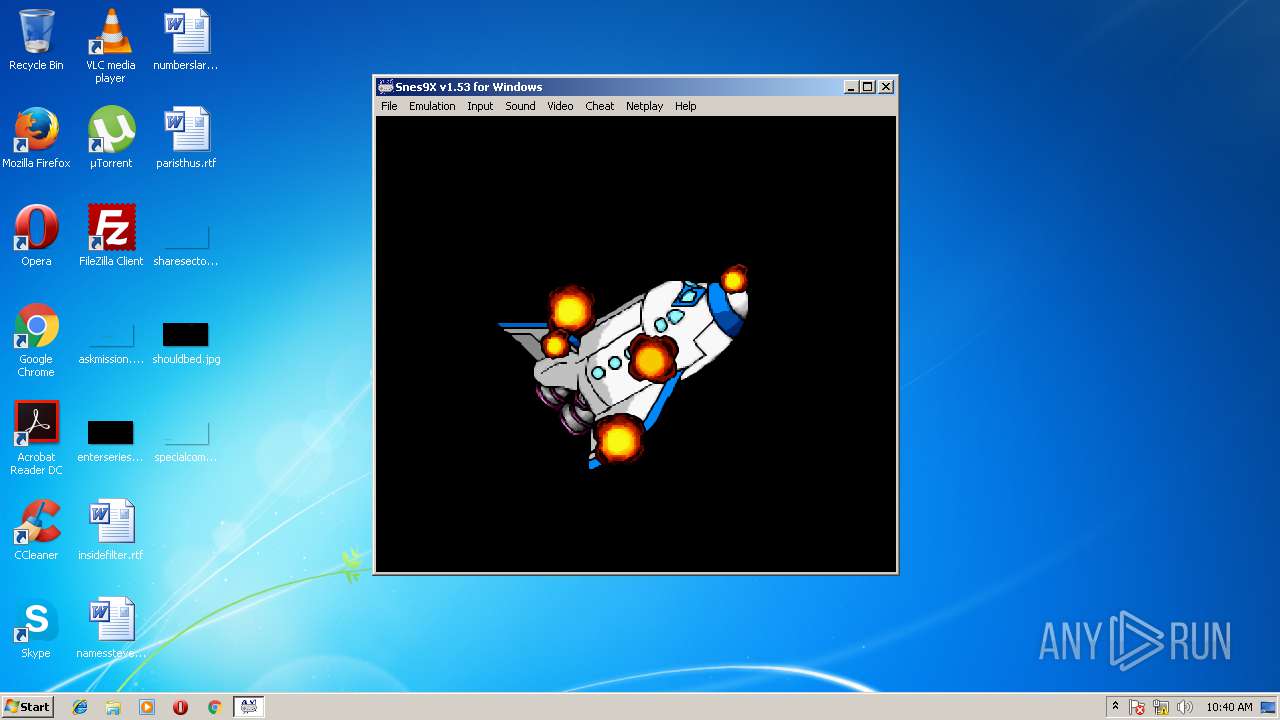The height and width of the screenshot is (720, 1280).
Task: Select the insidefilter.rtf document icon
Action: pyautogui.click(x=110, y=530)
